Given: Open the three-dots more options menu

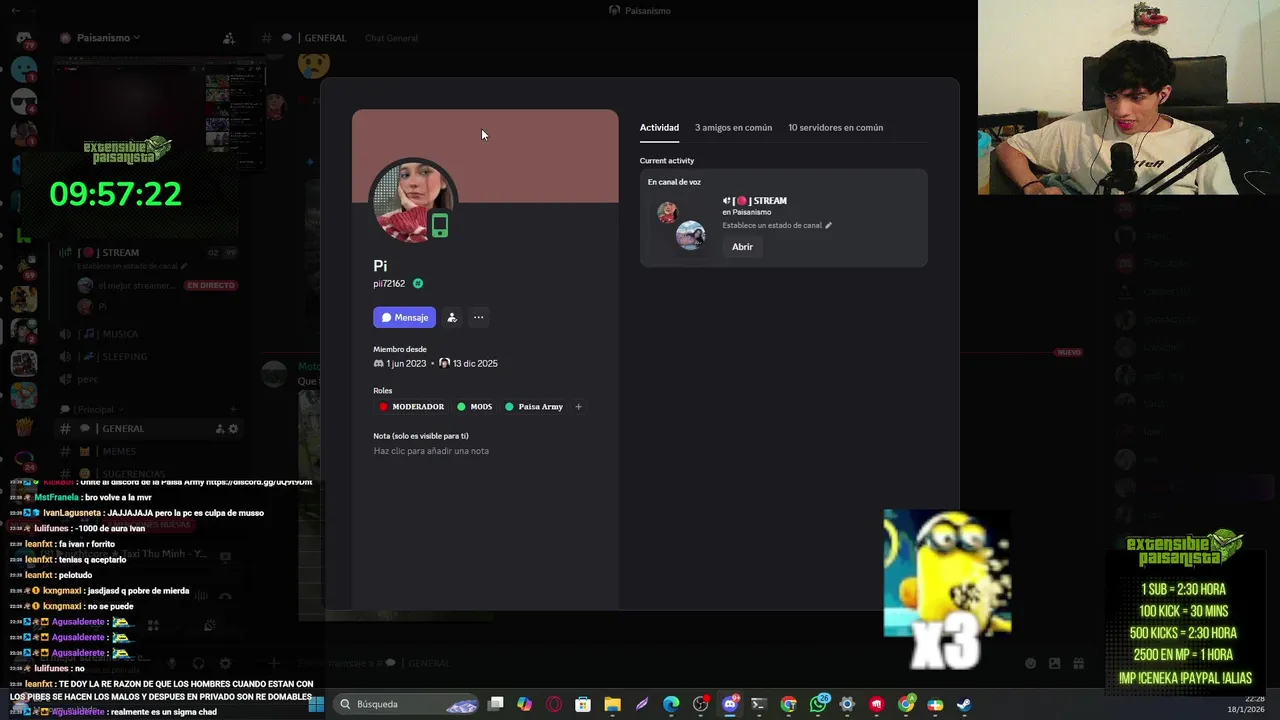Looking at the screenshot, I should tap(478, 317).
